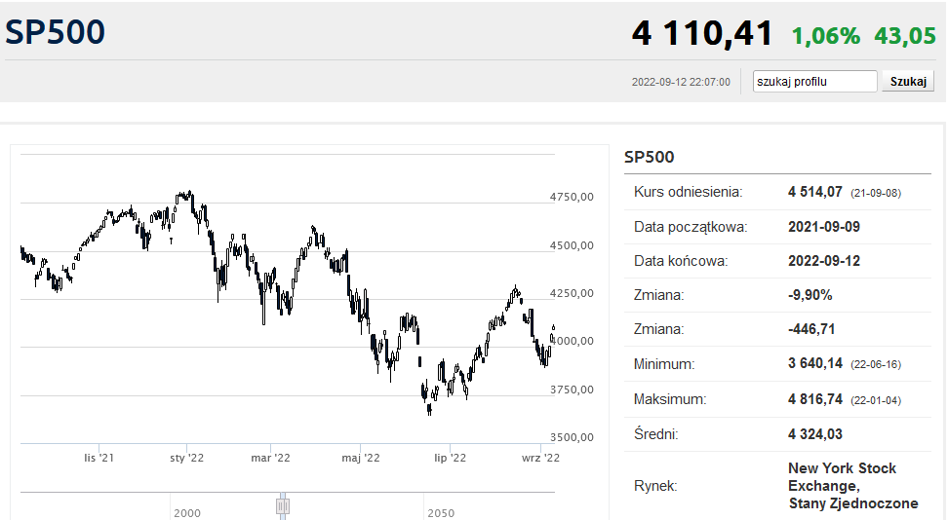Click the SP500 table heading

tap(649, 157)
